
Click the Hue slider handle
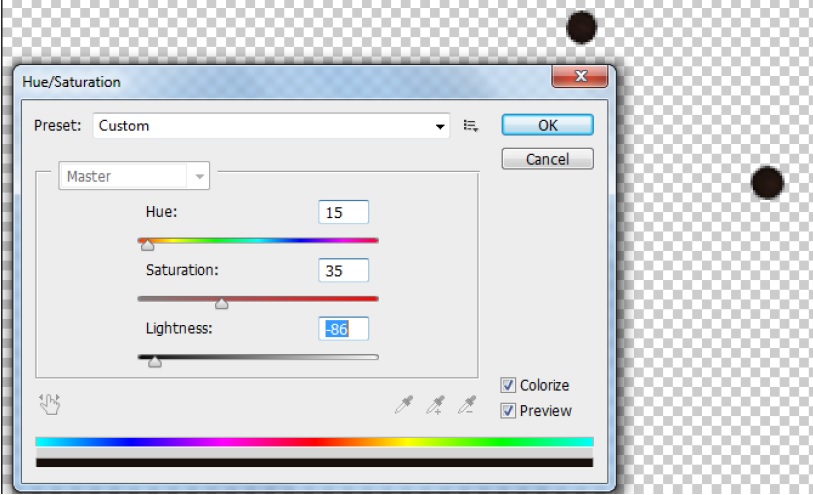tap(148, 244)
